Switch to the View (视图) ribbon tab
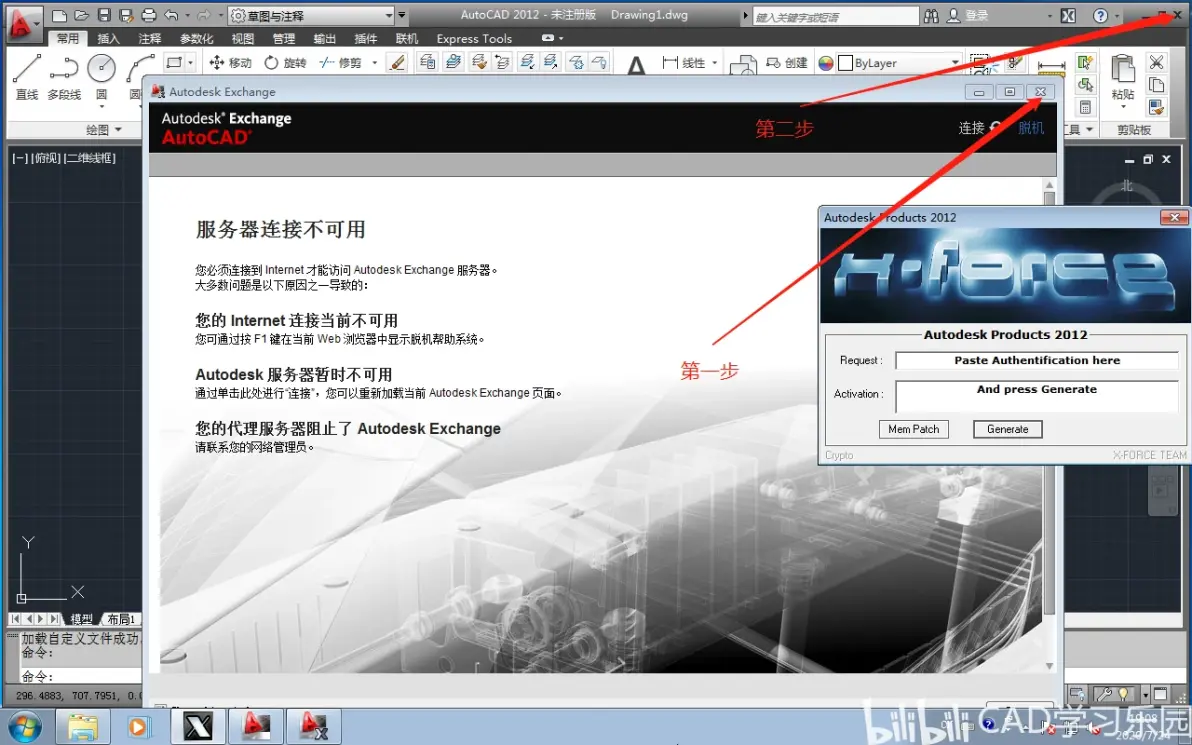 coord(243,38)
